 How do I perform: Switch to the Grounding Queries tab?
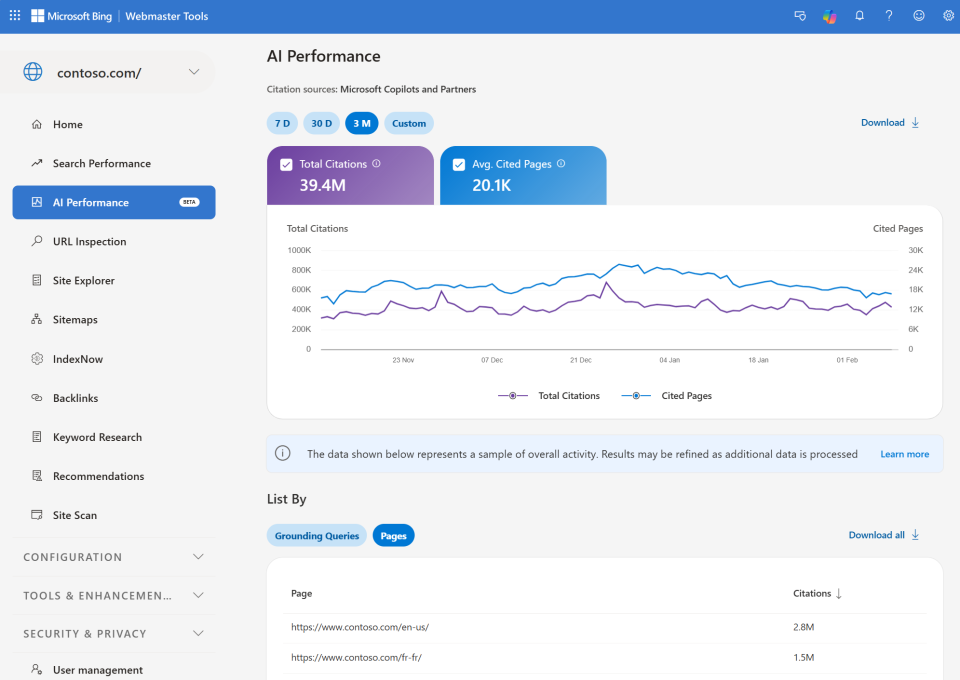point(316,536)
